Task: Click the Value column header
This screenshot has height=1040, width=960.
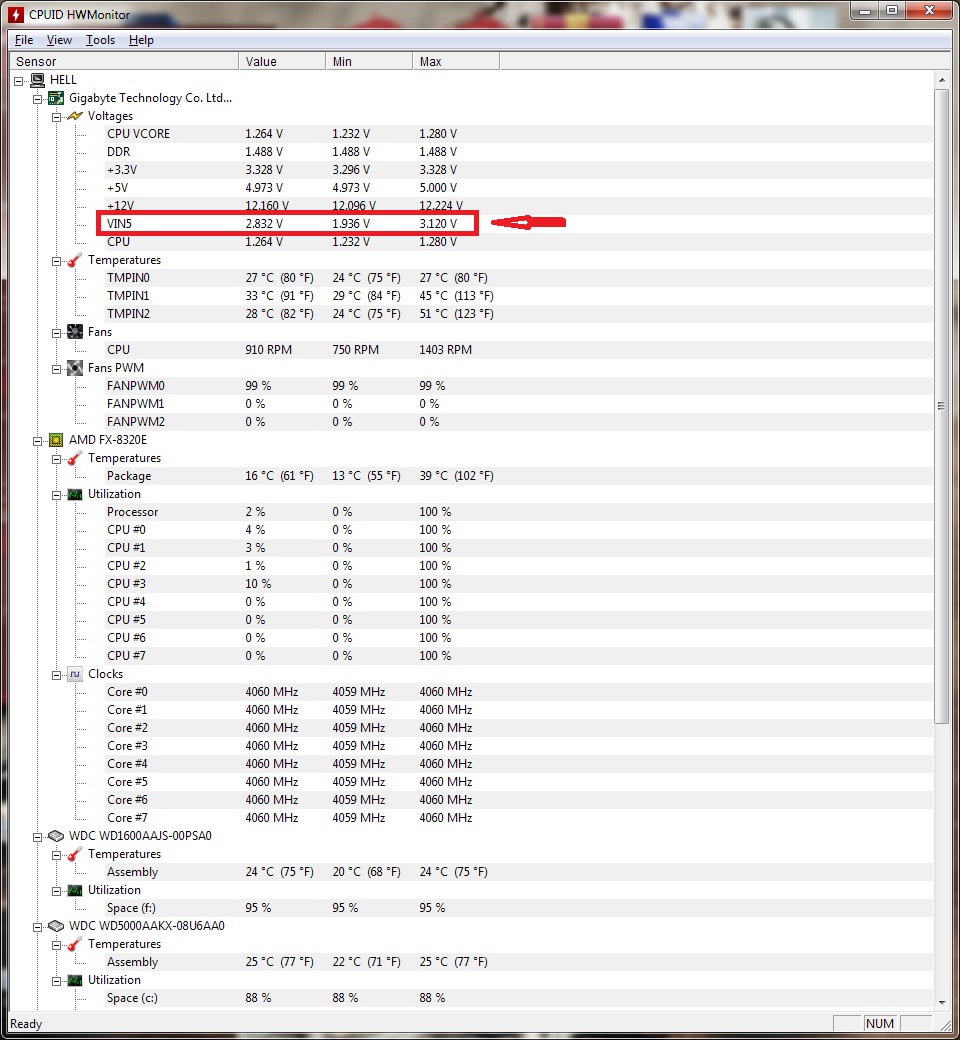Action: coord(282,62)
